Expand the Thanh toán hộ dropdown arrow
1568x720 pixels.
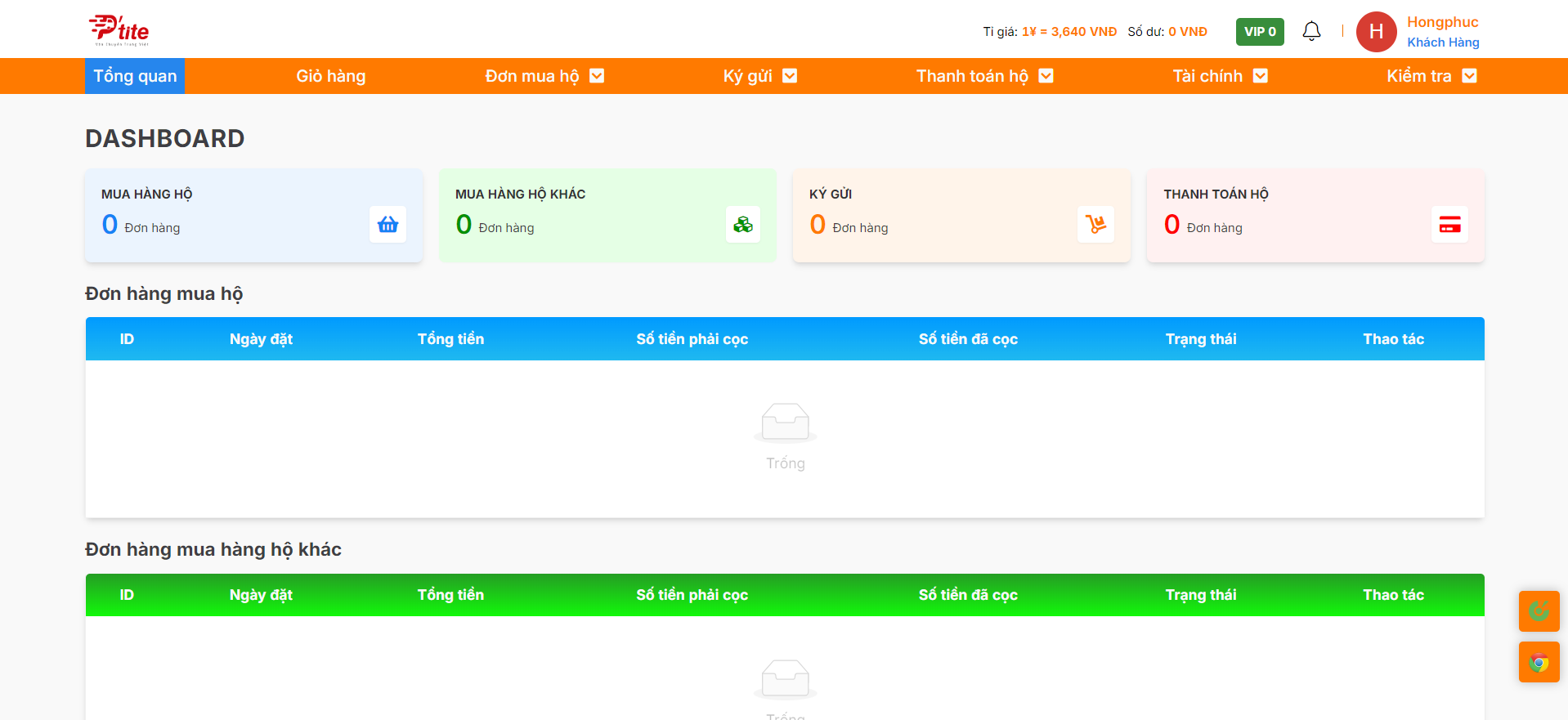coord(1046,76)
